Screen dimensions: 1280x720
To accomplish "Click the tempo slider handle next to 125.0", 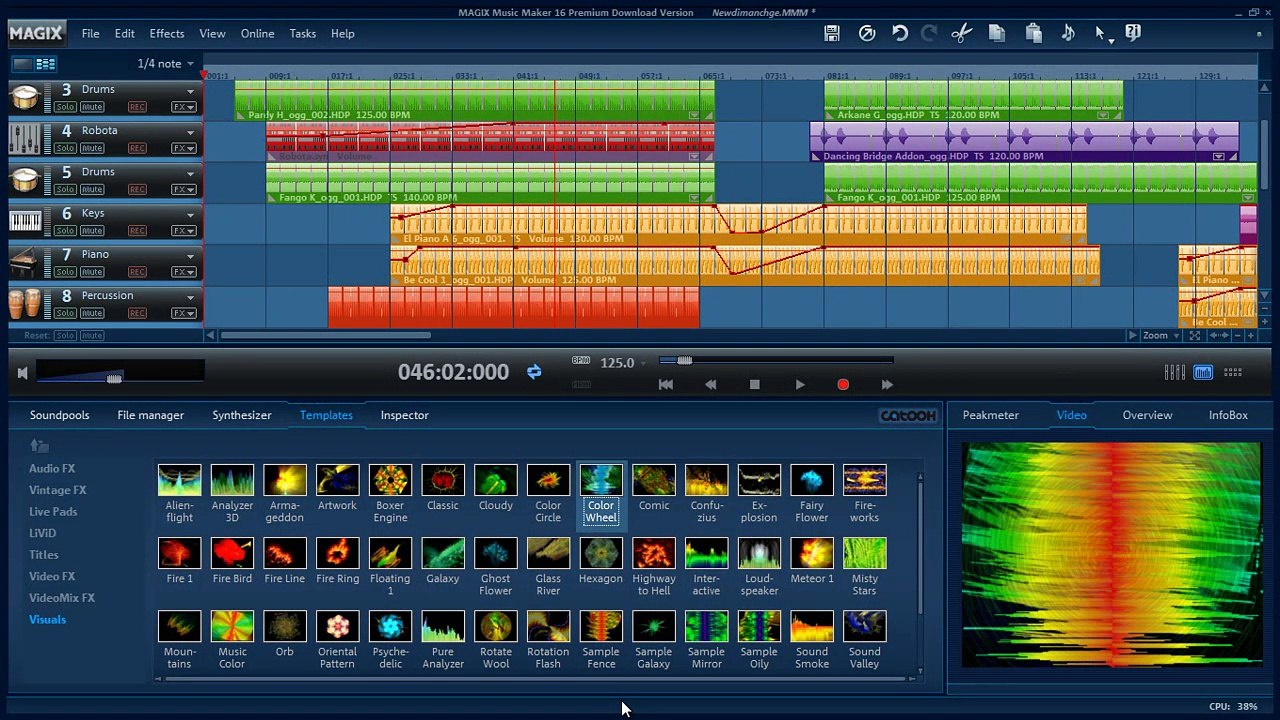I will coord(685,360).
